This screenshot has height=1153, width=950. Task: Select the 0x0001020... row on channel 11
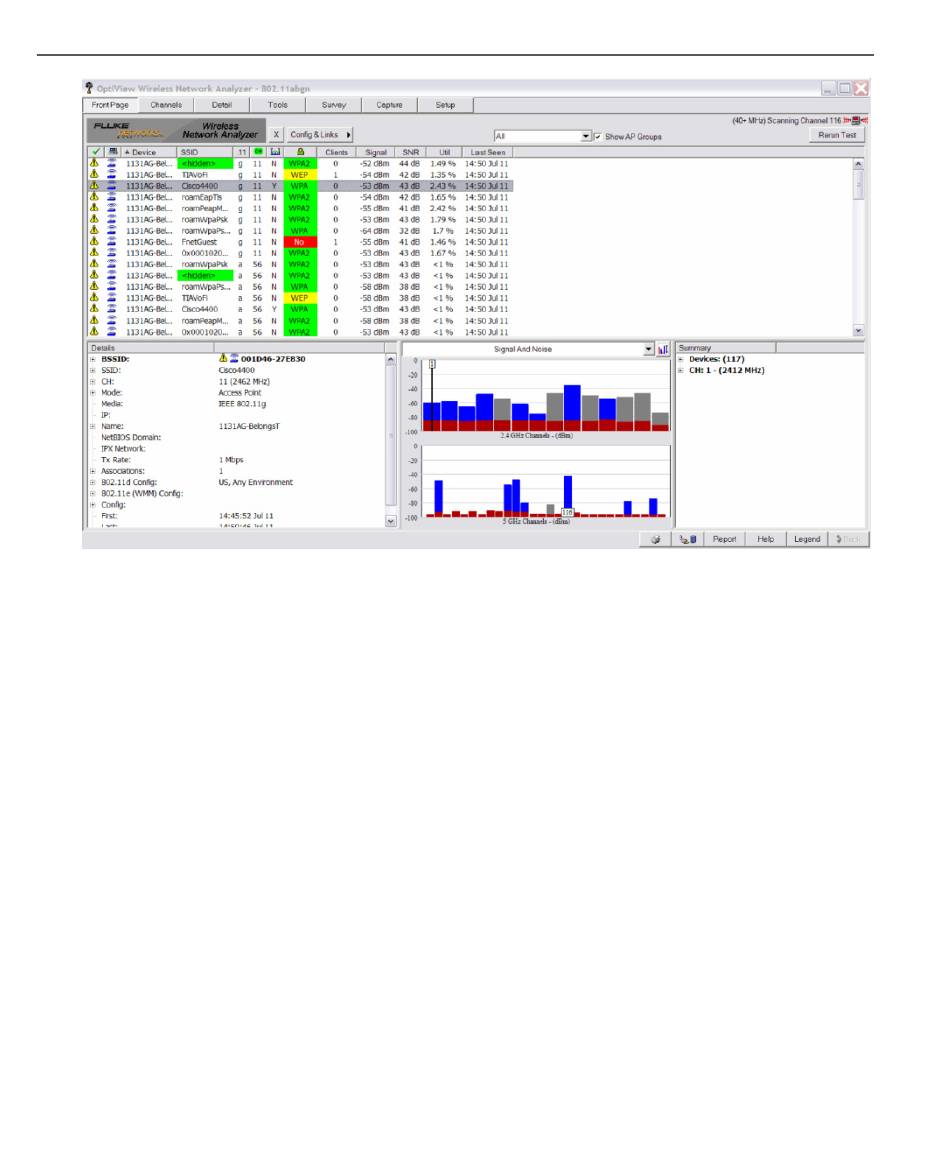tap(300, 253)
